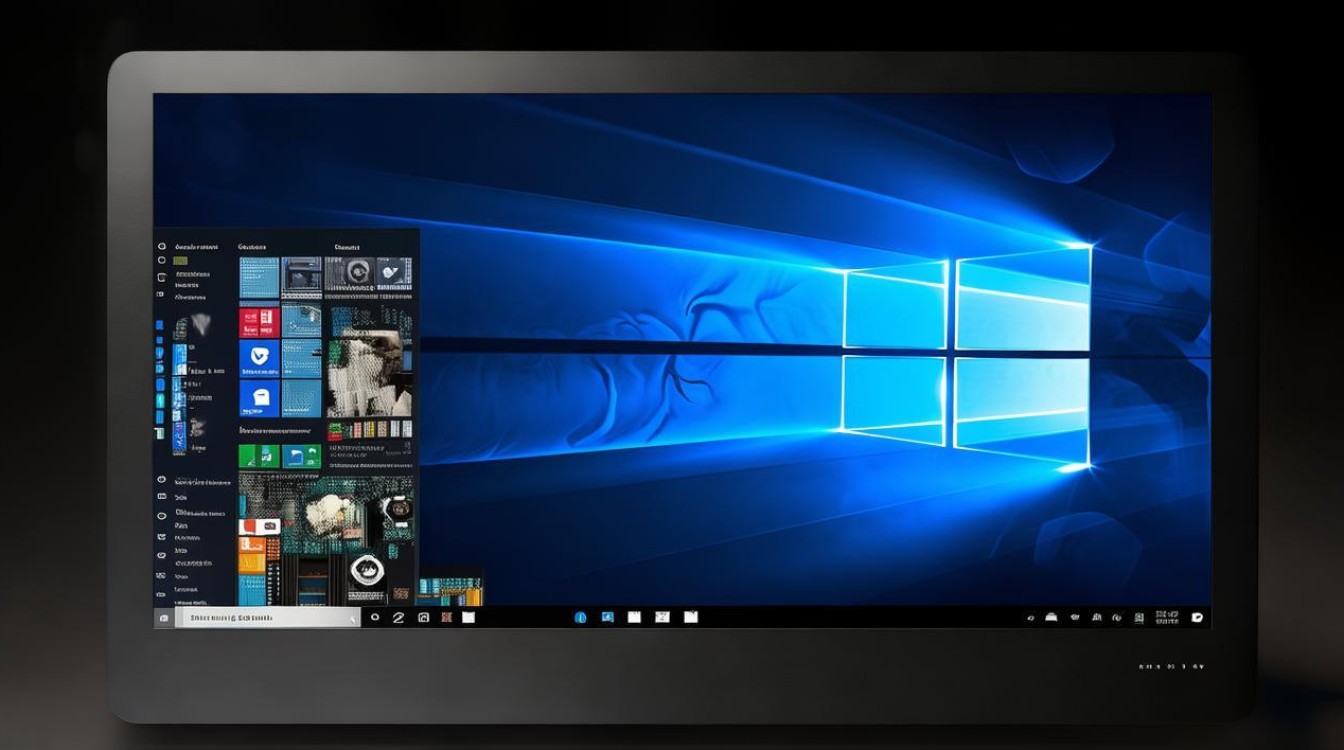Open the notification center icon at the taskbar's end
This screenshot has width=1344, height=750.
click(x=1197, y=618)
